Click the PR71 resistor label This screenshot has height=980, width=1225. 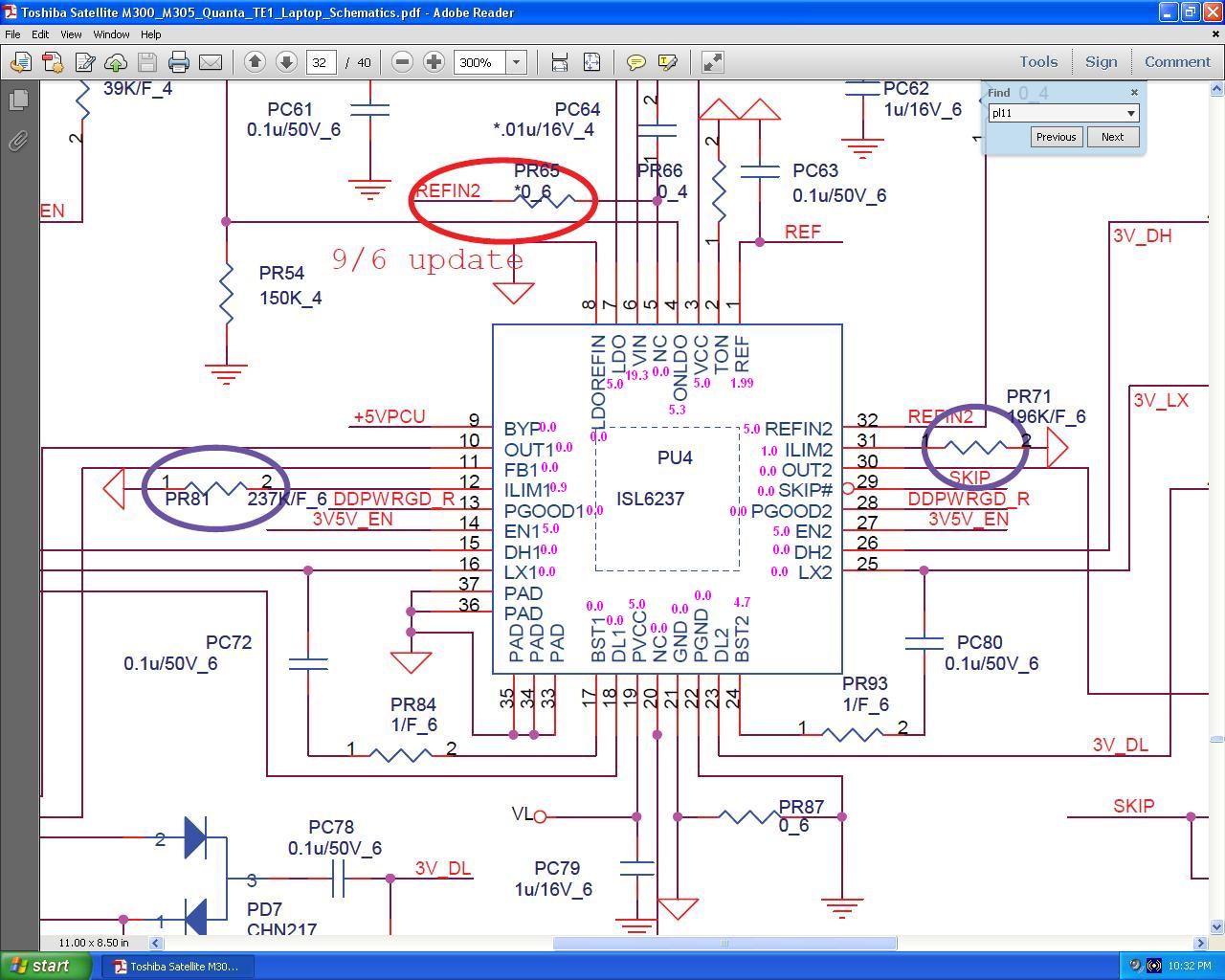click(1029, 396)
